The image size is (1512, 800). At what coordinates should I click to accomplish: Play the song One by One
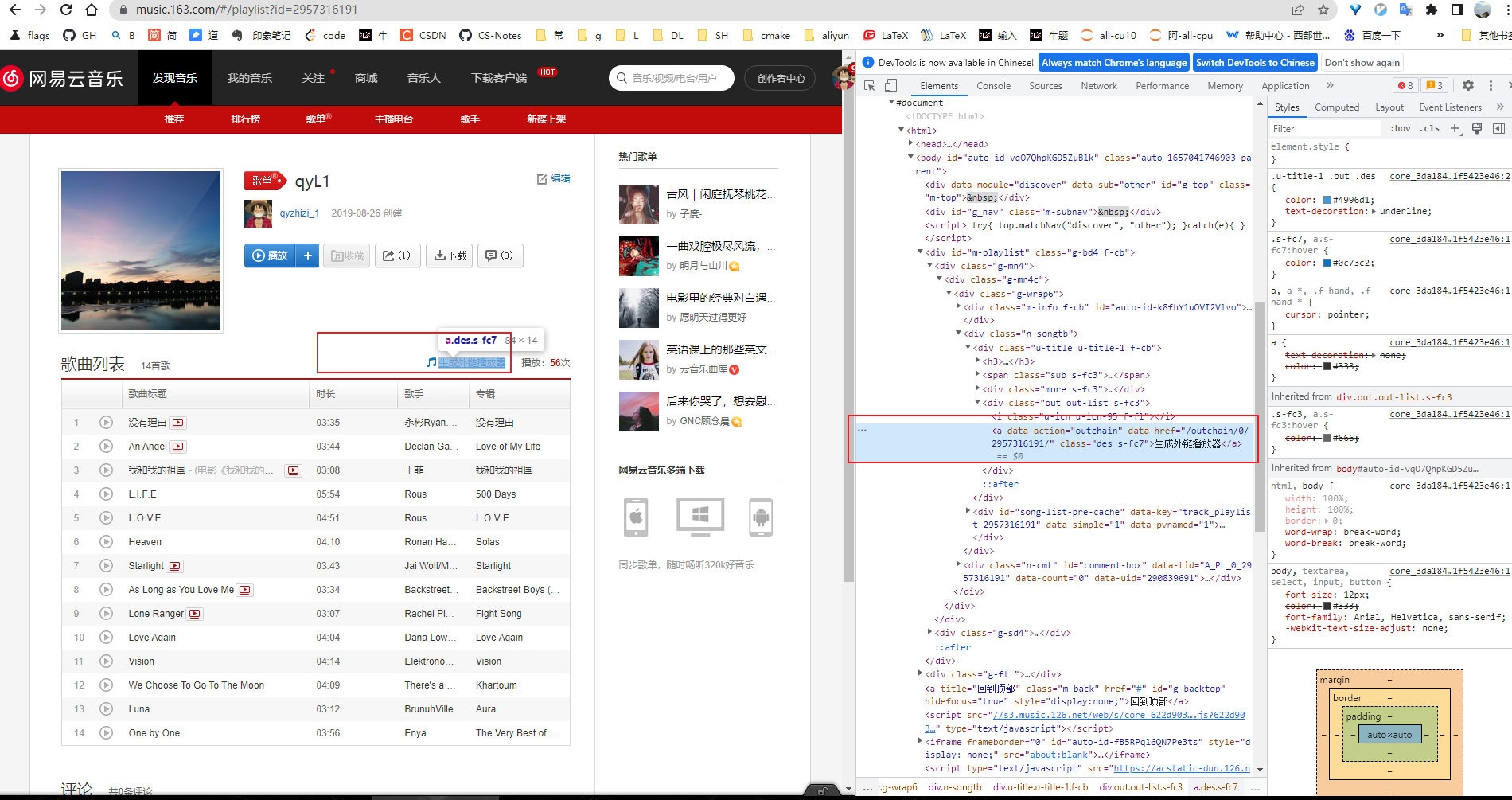click(106, 732)
